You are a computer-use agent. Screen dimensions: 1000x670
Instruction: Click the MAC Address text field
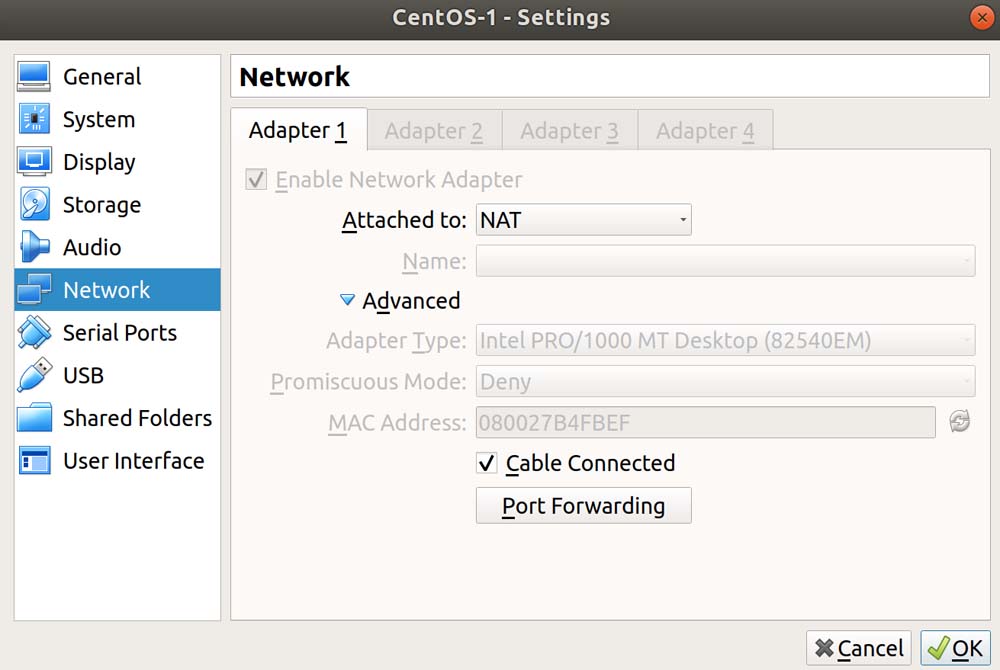705,423
